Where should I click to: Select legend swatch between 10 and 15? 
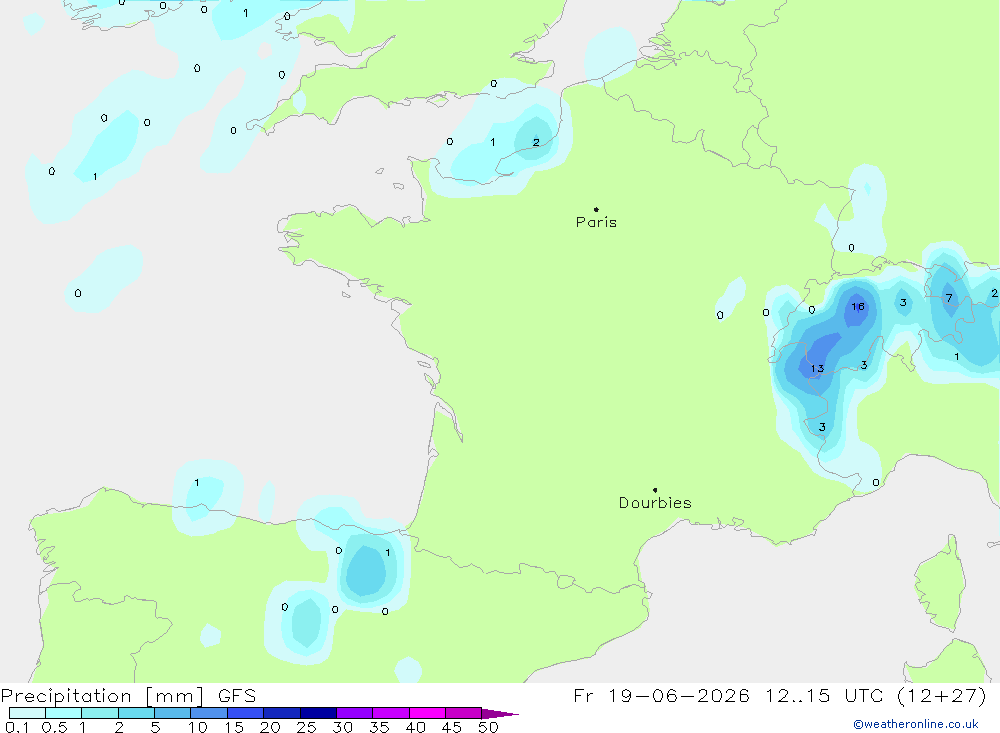click(x=209, y=713)
